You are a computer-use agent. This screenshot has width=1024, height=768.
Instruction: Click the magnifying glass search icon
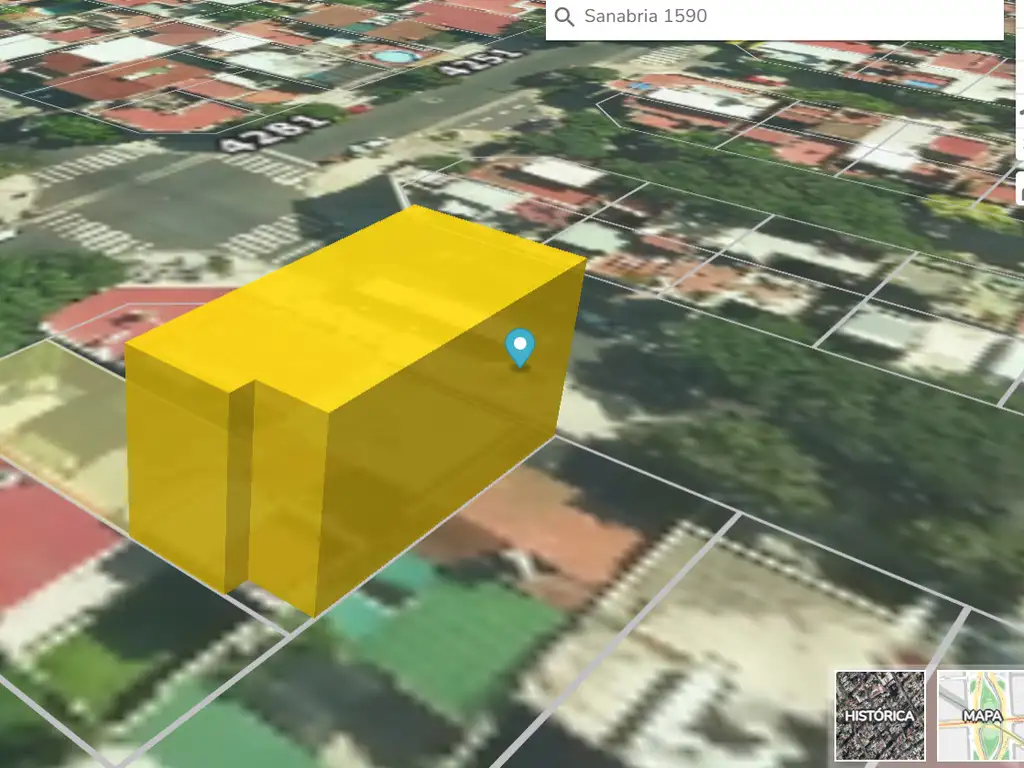(565, 17)
